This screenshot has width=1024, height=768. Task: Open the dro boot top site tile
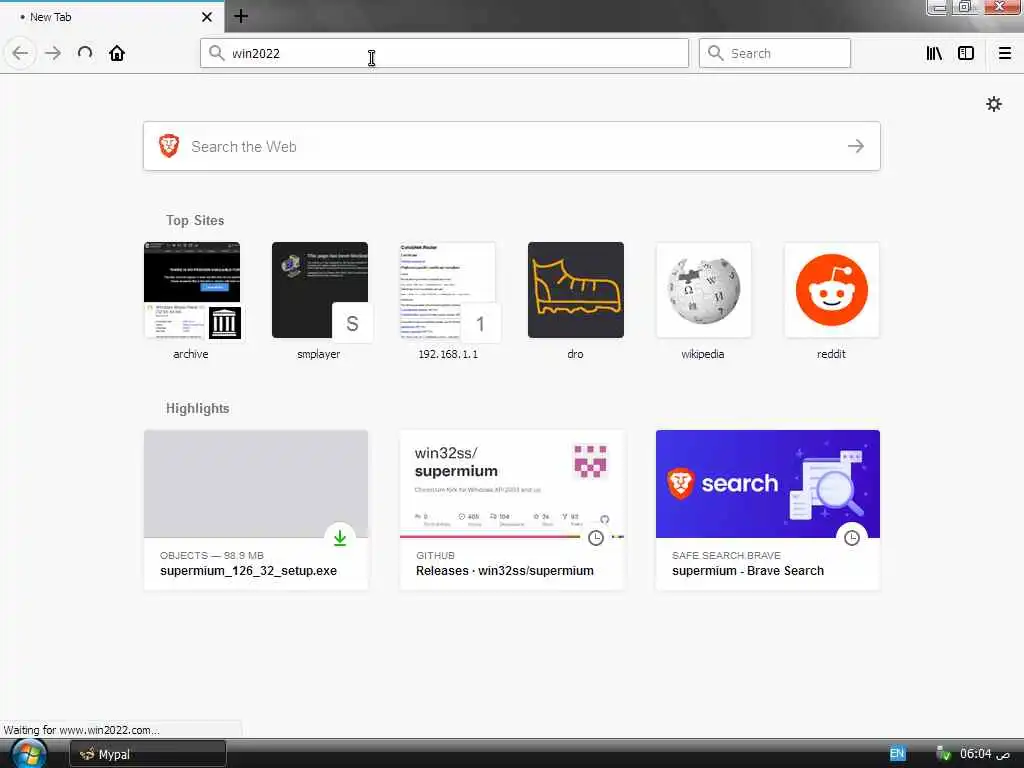pos(576,290)
